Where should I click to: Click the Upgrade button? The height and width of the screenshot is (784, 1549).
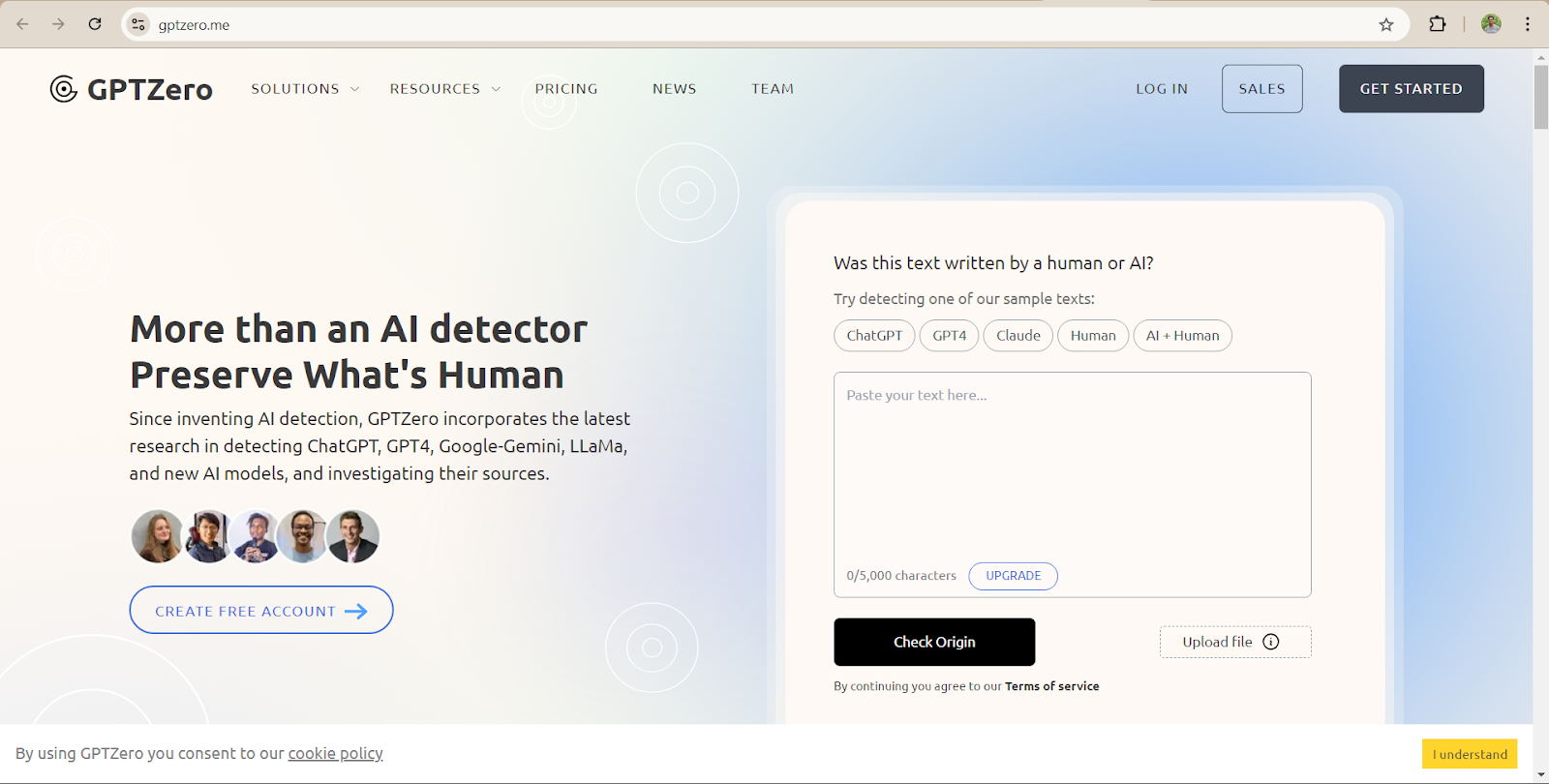tap(1014, 576)
